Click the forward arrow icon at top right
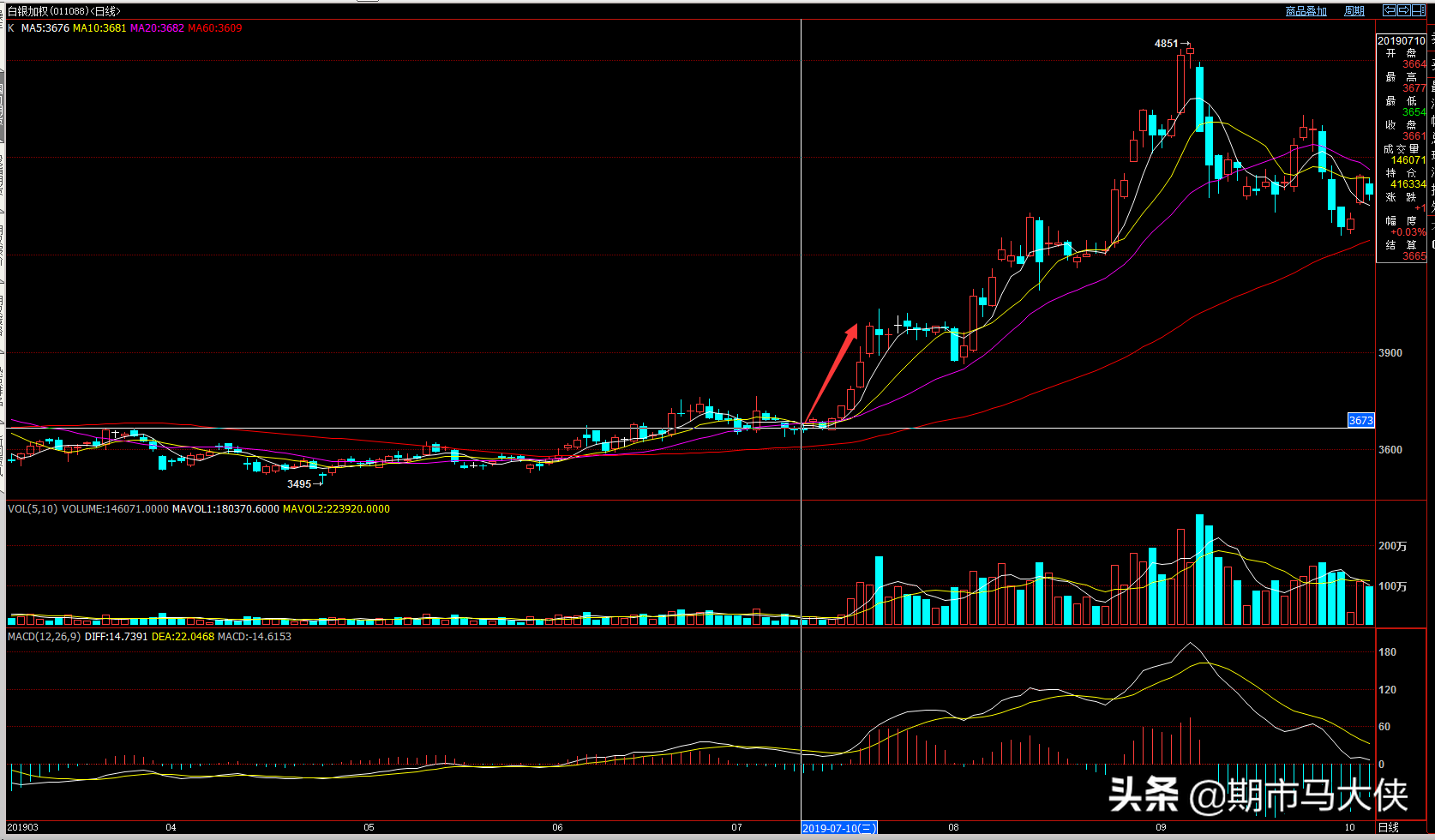1435x840 pixels. coord(1404,10)
